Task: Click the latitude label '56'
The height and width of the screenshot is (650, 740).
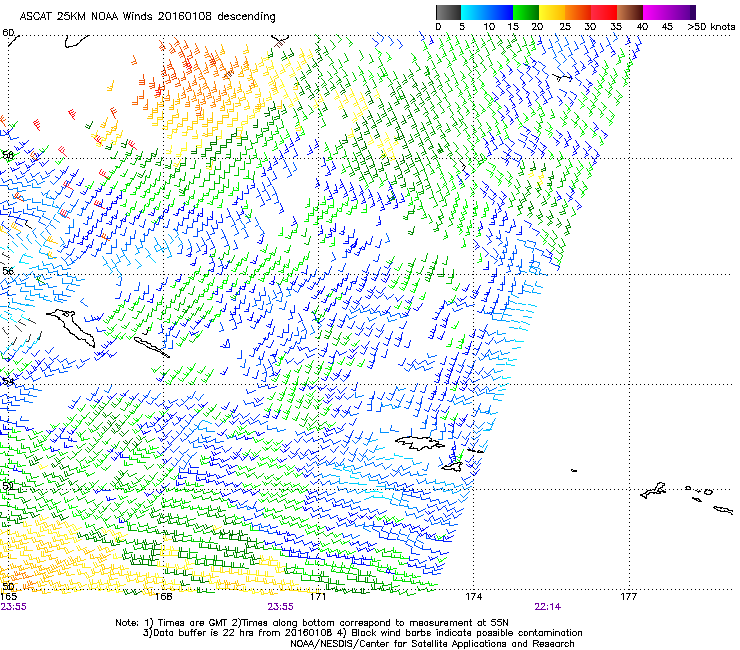Action: [8, 271]
